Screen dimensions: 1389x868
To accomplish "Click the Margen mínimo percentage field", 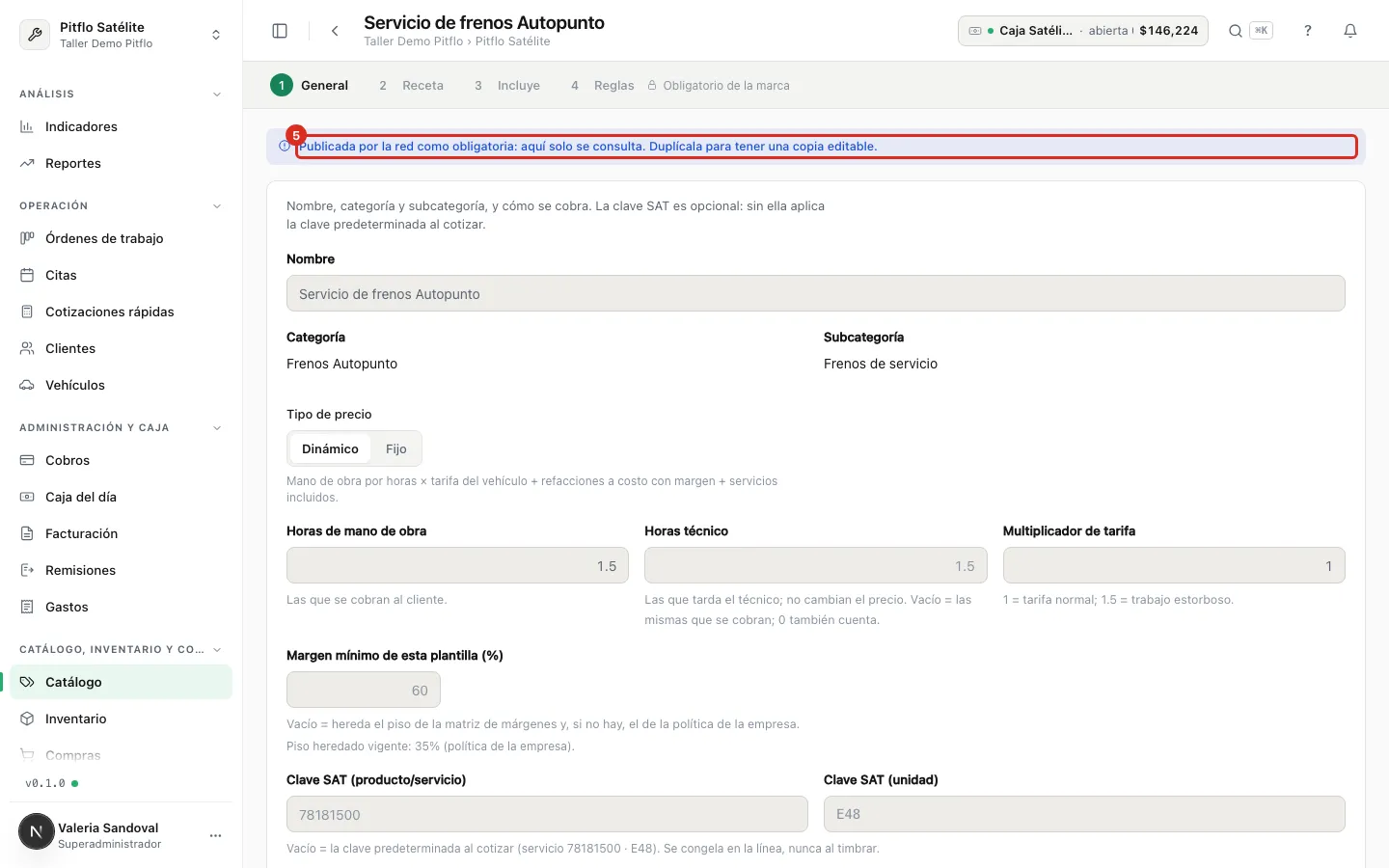I will [364, 690].
